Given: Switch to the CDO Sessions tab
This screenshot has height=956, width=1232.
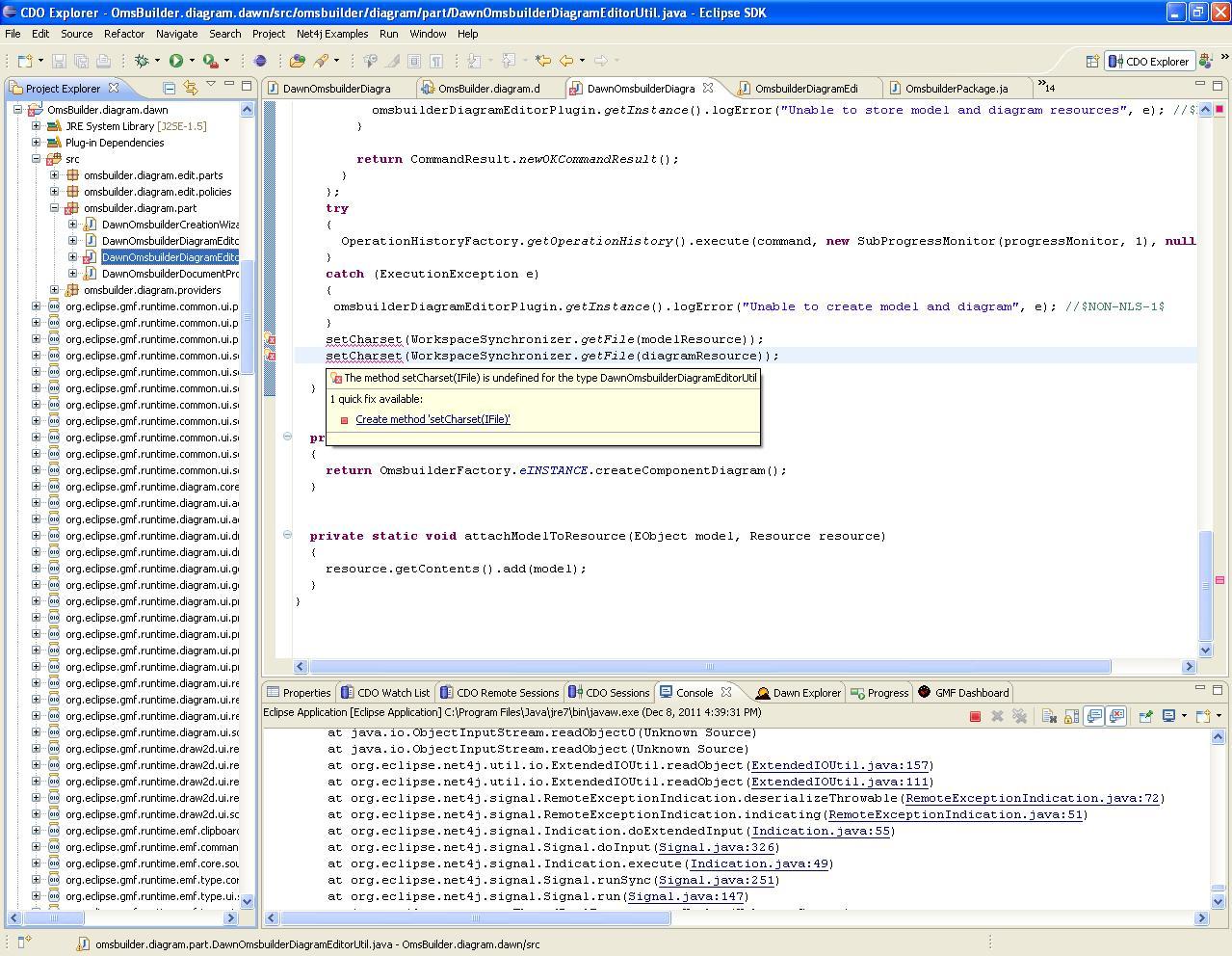Looking at the screenshot, I should tap(609, 692).
